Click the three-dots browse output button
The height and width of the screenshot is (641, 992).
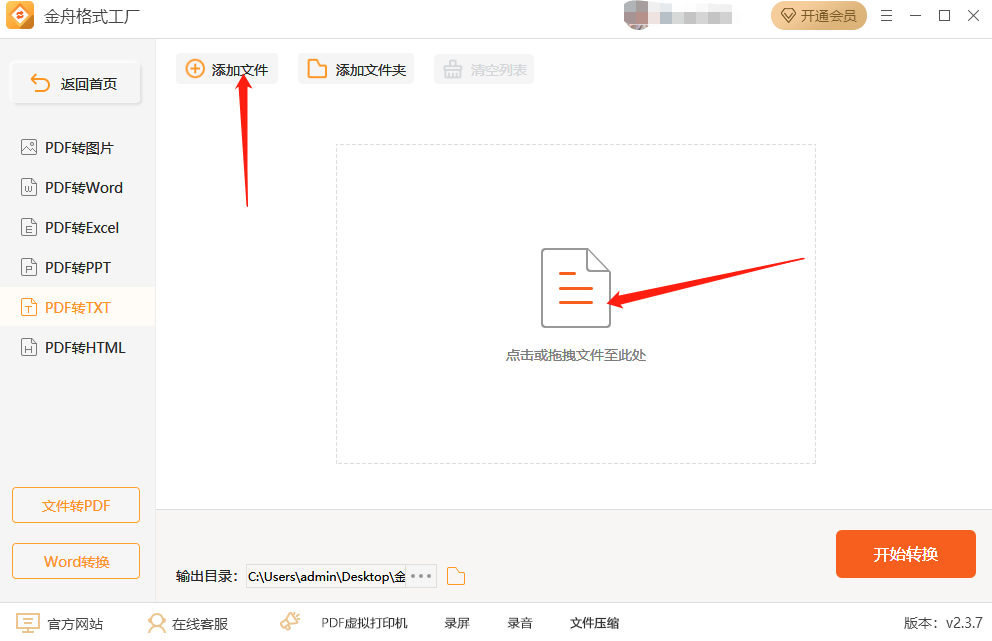click(421, 576)
